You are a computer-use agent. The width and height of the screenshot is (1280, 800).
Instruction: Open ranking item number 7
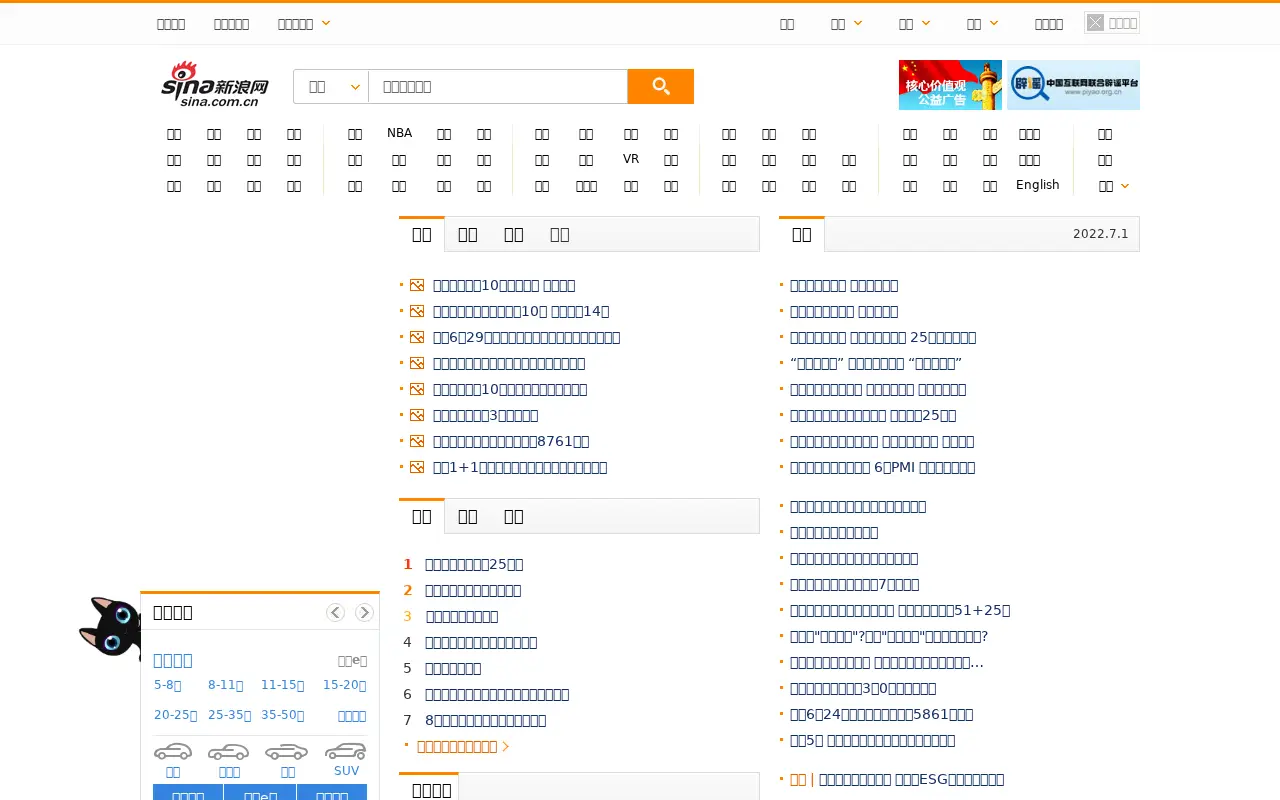(x=485, y=720)
